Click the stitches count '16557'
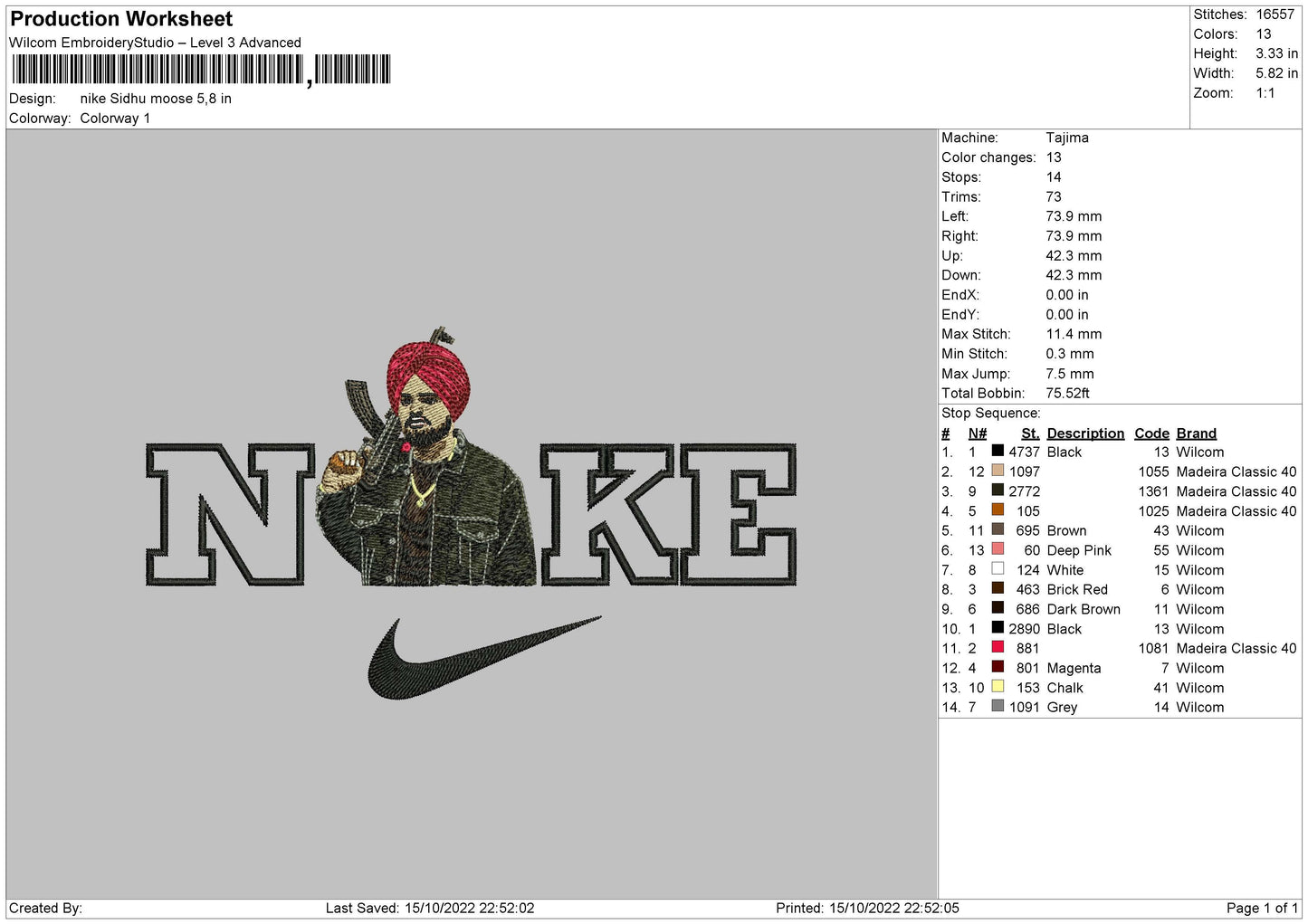 (x=1275, y=14)
